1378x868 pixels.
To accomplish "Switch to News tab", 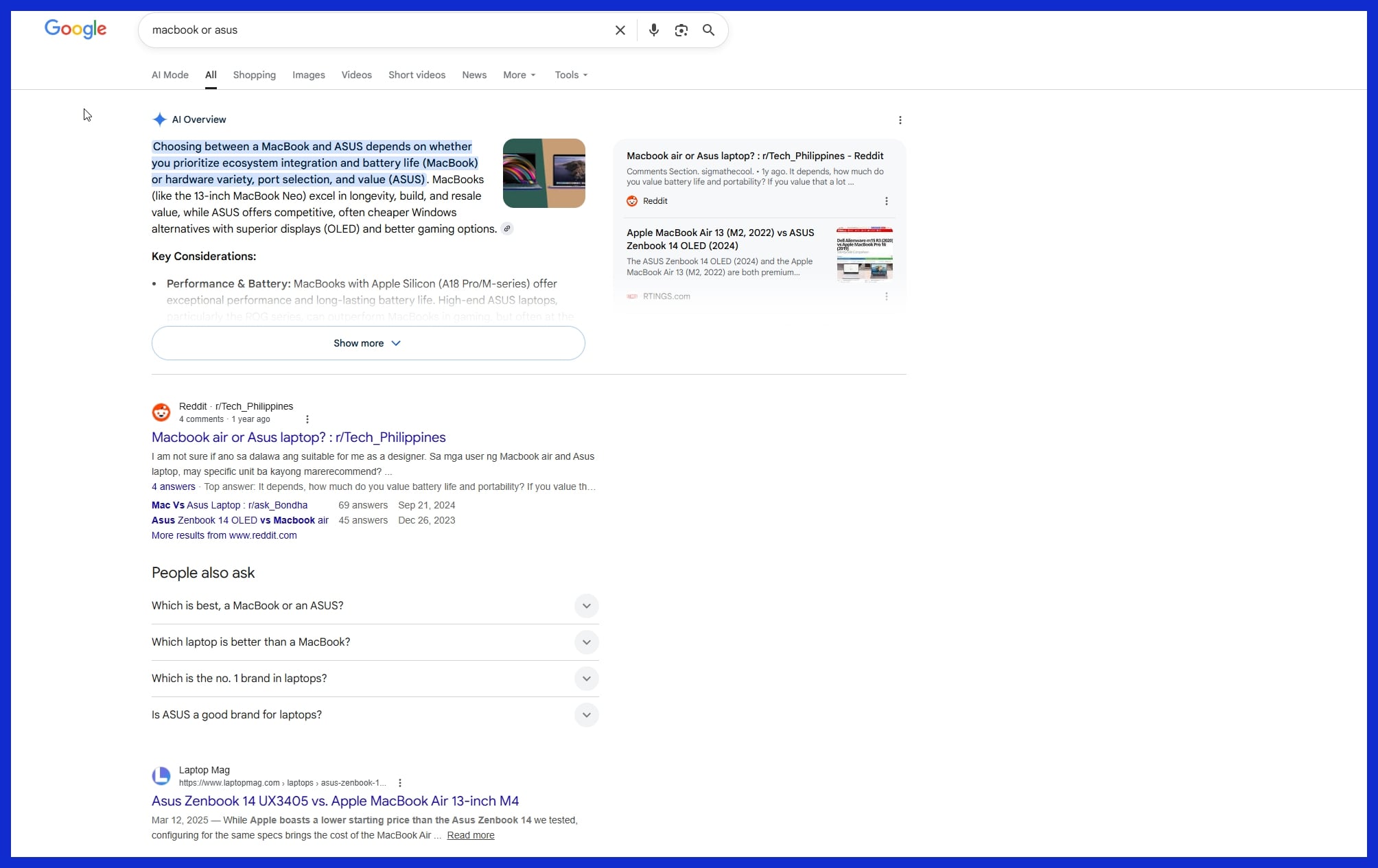I will pos(474,75).
